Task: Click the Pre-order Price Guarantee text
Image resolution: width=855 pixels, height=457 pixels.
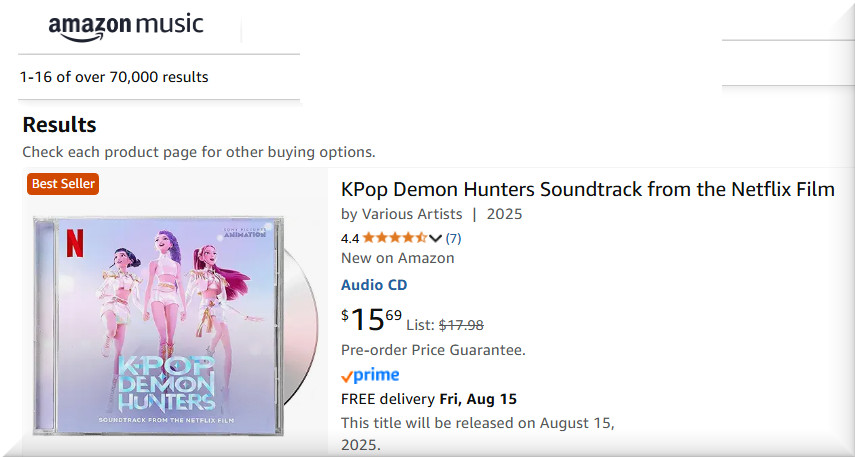Action: pyautogui.click(x=433, y=350)
